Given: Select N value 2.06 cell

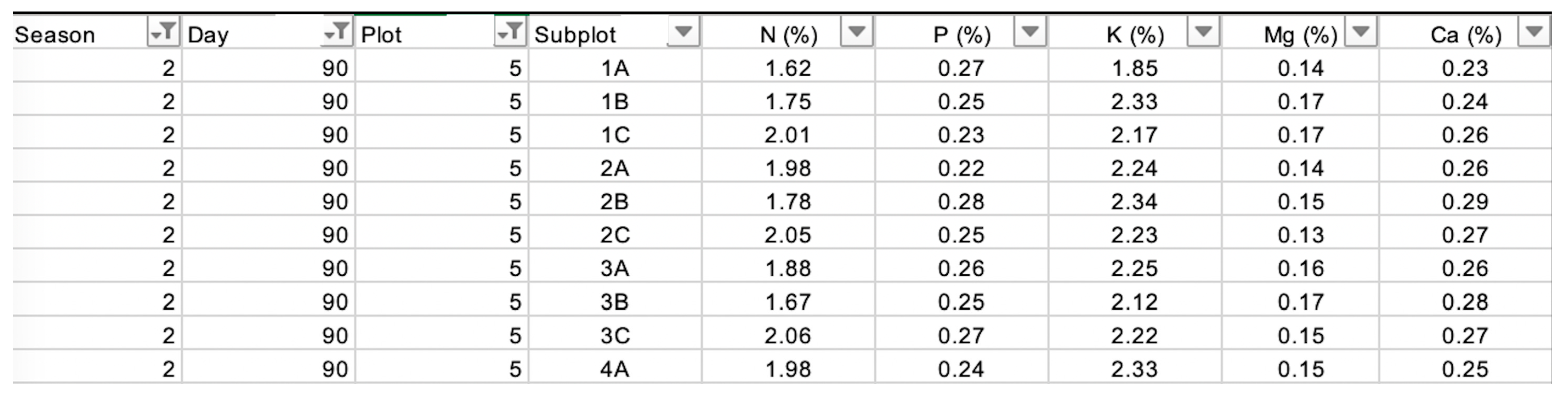Looking at the screenshot, I should point(788,336).
